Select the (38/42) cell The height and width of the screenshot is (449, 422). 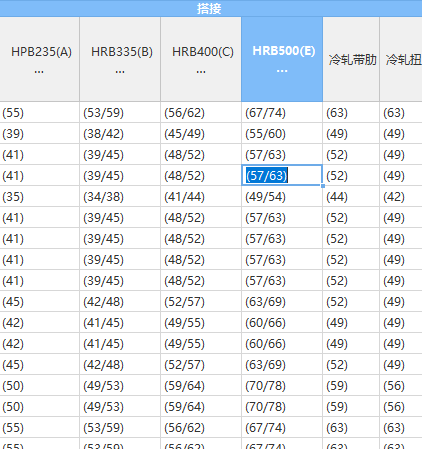[x=120, y=133]
